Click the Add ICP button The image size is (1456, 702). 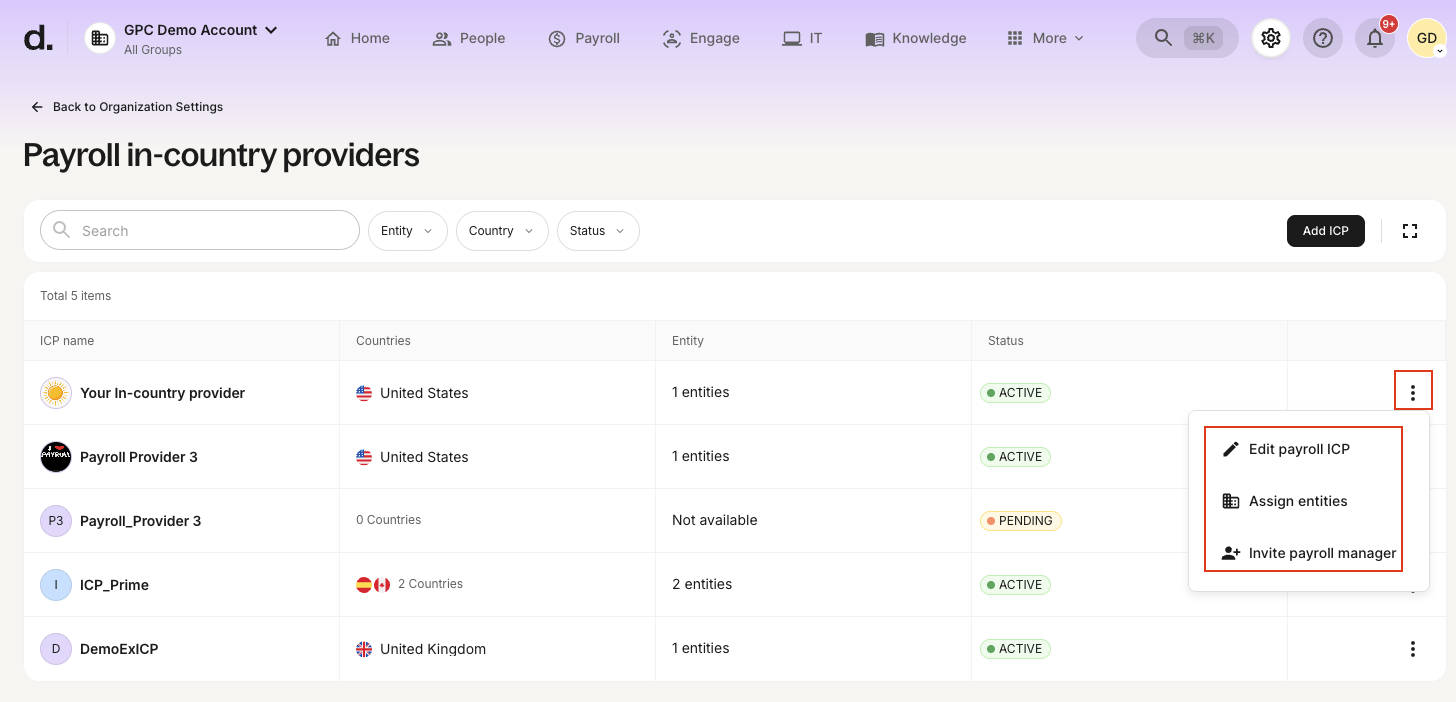(x=1325, y=231)
